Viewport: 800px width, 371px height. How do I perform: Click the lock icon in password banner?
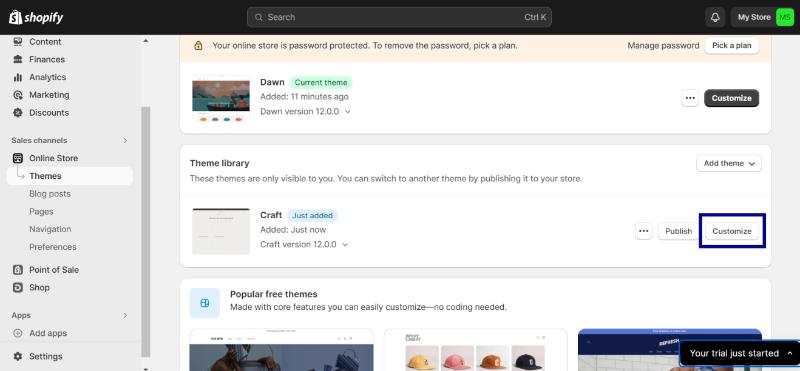coord(198,45)
